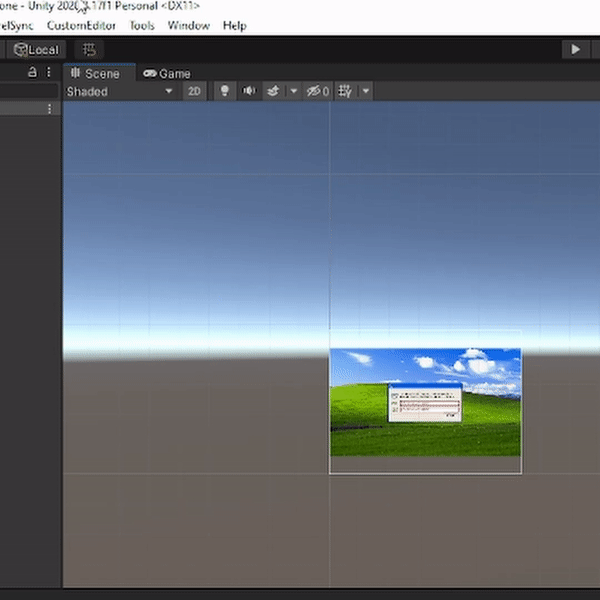The height and width of the screenshot is (600, 600).
Task: Toggle the scene grid visibility icon
Action: click(x=345, y=91)
